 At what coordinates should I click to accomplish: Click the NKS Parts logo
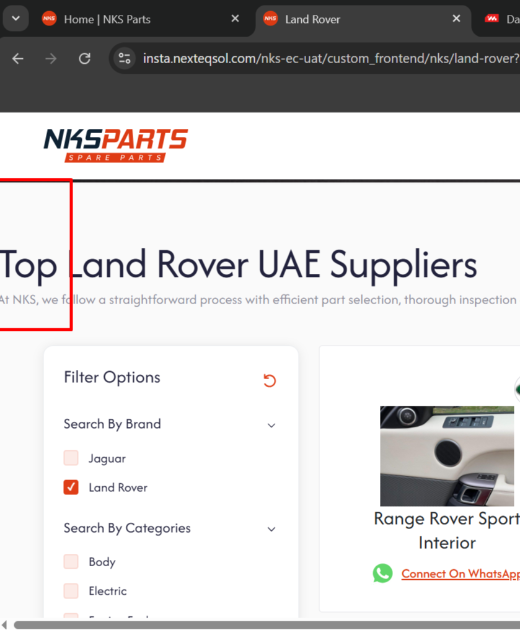116,145
